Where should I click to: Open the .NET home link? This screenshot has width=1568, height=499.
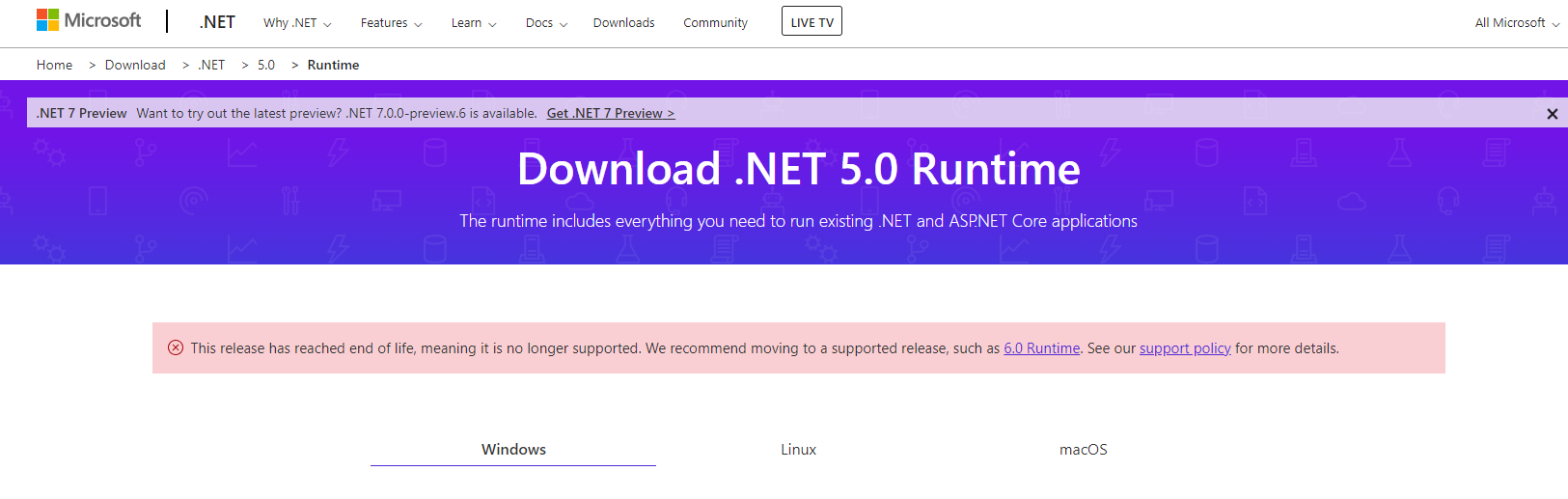click(217, 22)
